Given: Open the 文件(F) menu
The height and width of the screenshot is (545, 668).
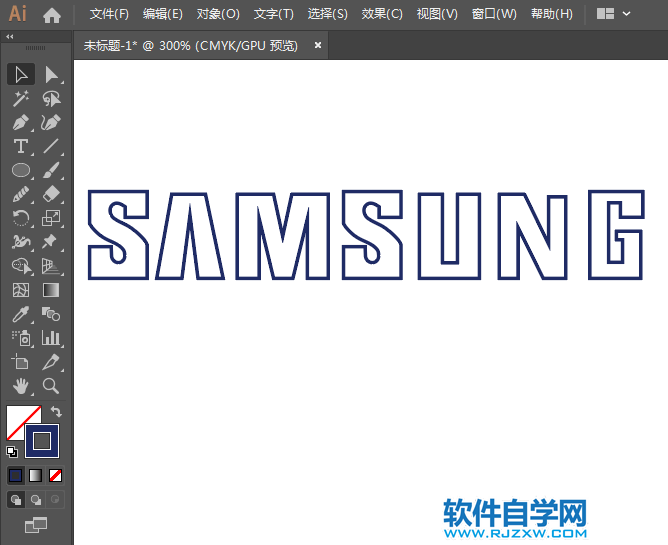Looking at the screenshot, I should (x=109, y=14).
